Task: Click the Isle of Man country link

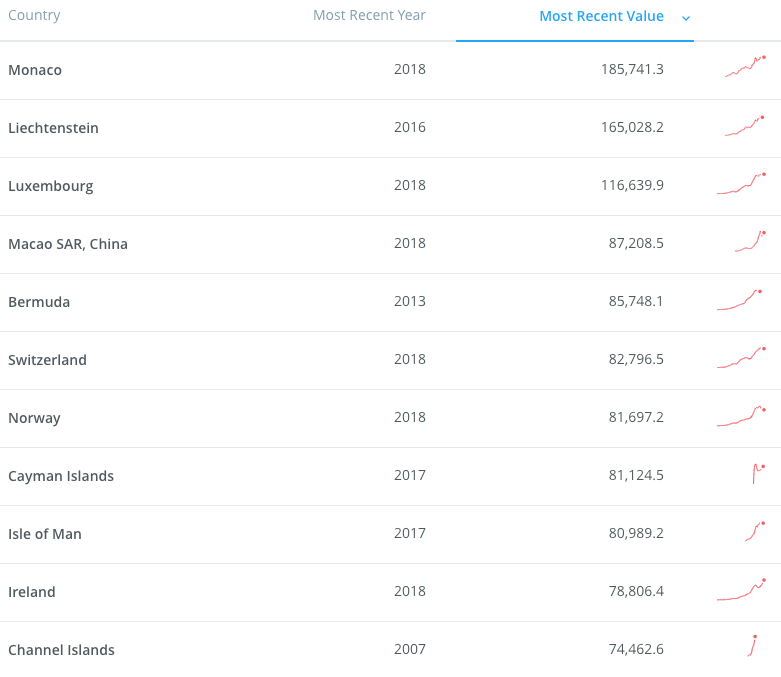Action: [x=45, y=534]
